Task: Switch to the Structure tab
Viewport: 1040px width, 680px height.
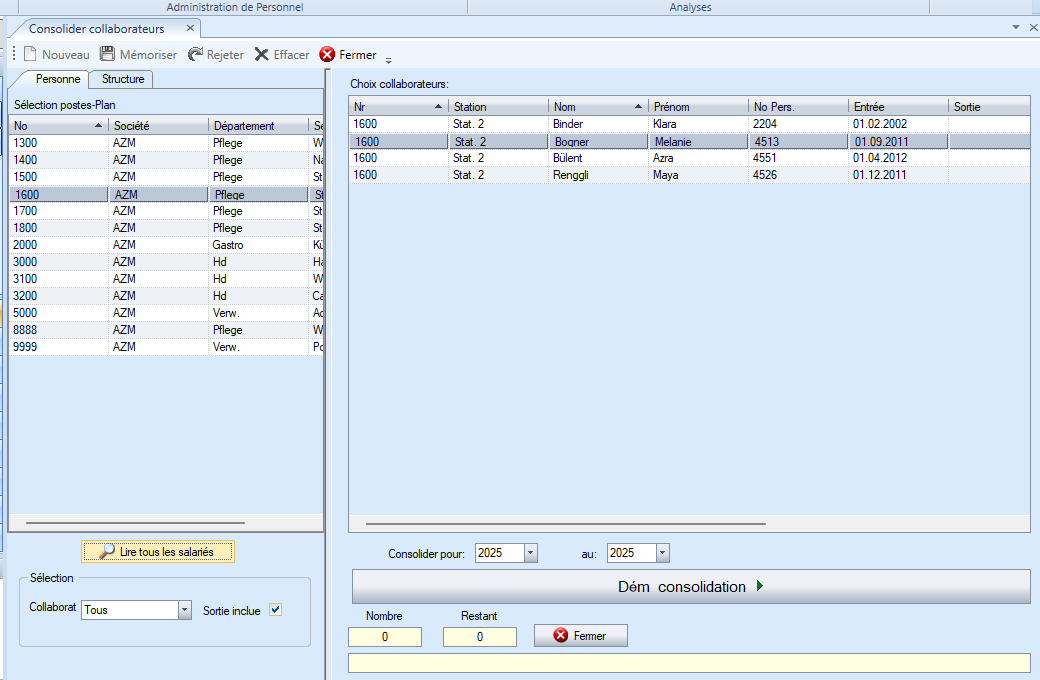Action: point(123,79)
